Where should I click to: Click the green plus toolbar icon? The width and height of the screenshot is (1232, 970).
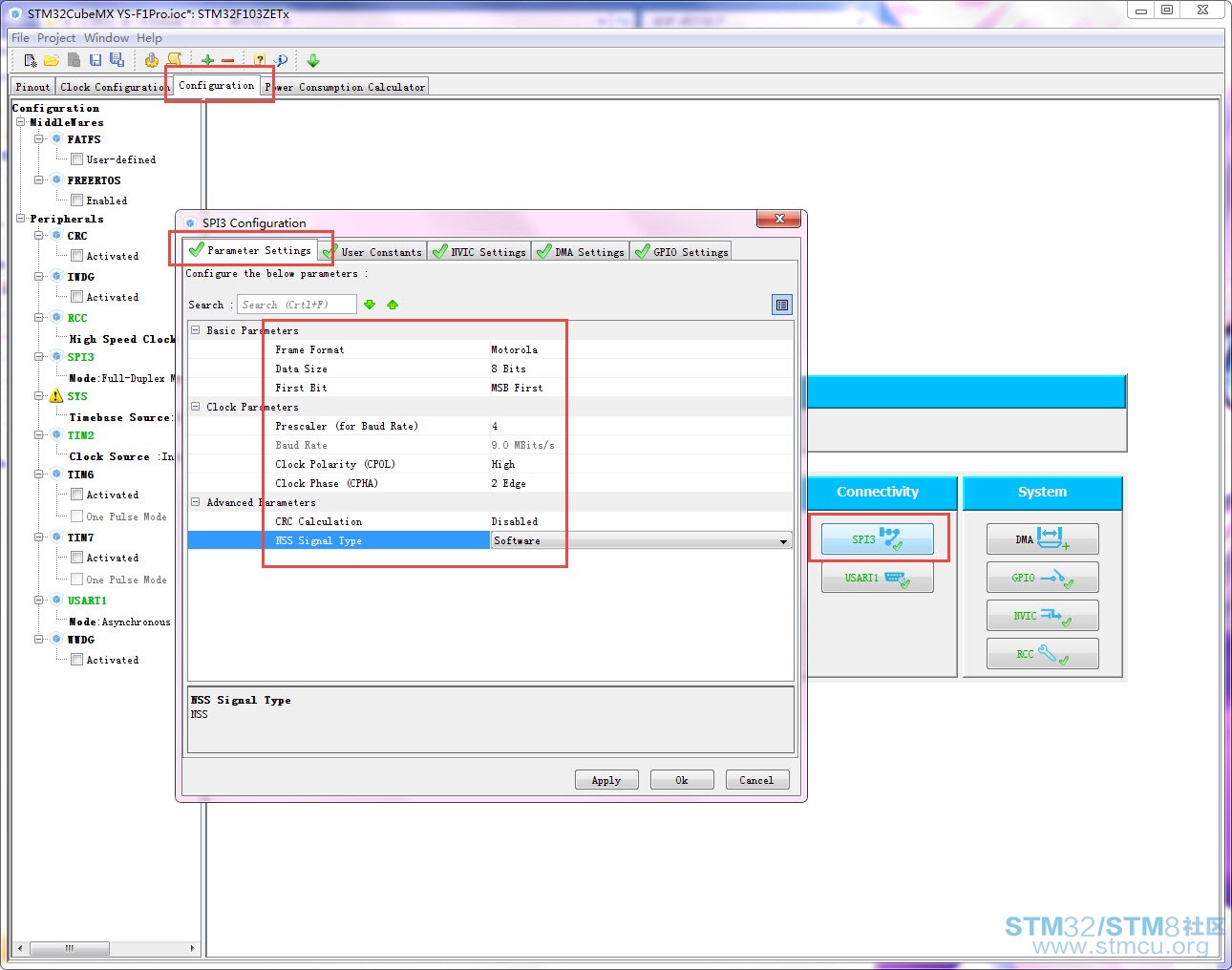point(207,60)
